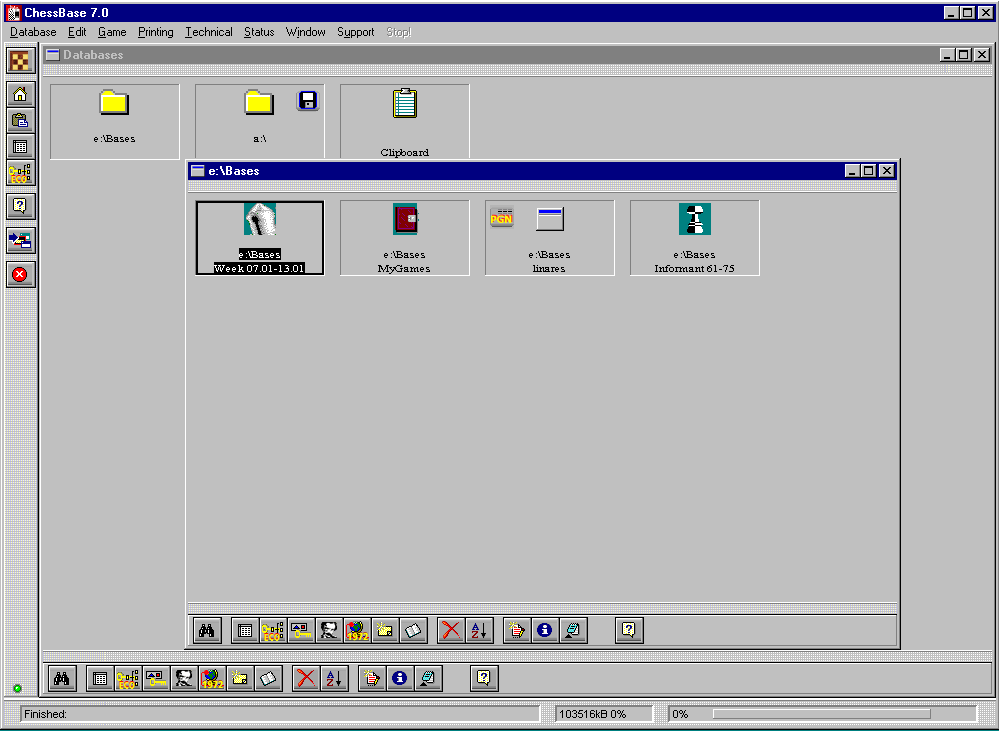999x731 pixels.
Task: Open the ECO openings key in the e:\Bases toolbar
Action: pos(273,630)
